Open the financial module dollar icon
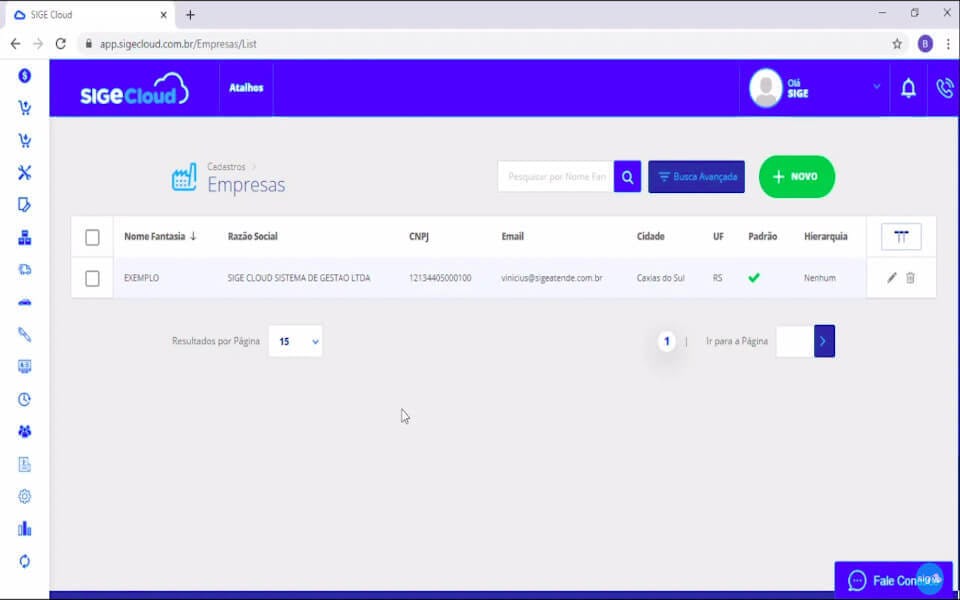This screenshot has height=600, width=960. point(24,75)
